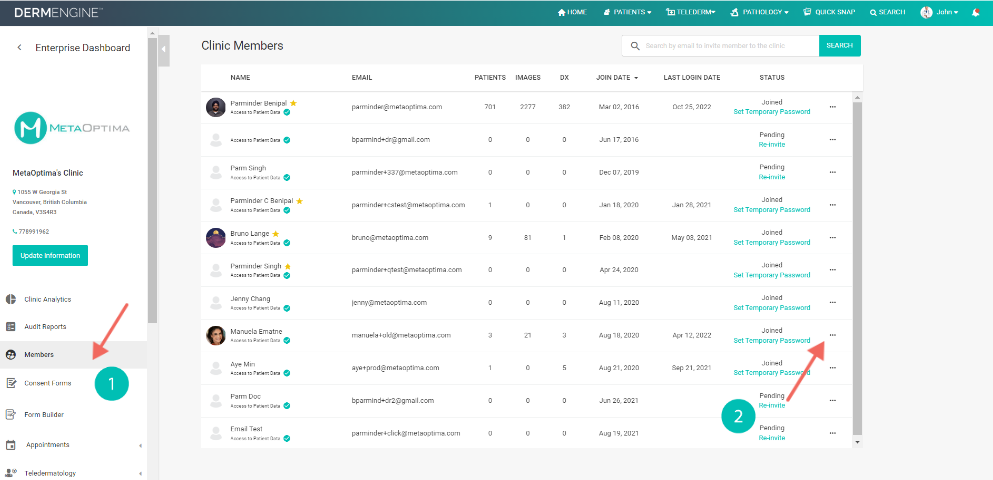Re-invite the Email Test member
This screenshot has height=480, width=993.
click(771, 438)
